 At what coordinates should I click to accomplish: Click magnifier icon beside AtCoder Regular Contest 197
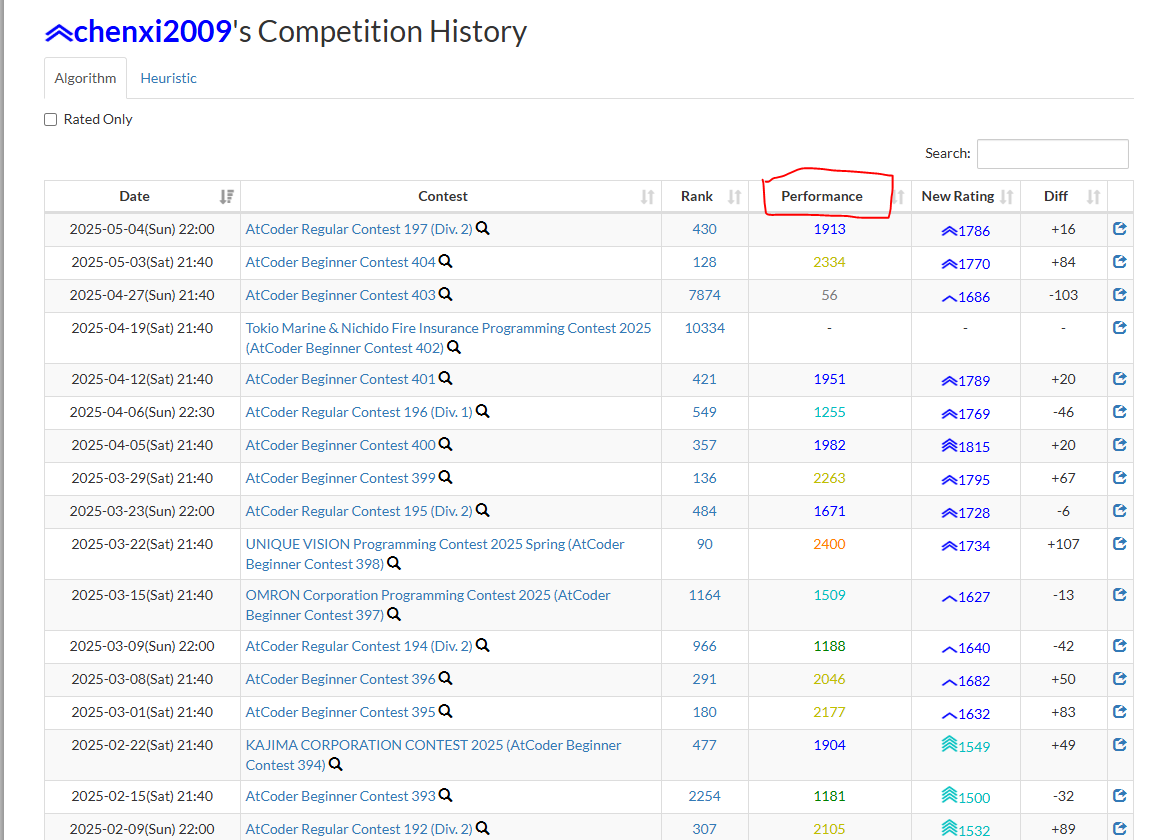482,228
